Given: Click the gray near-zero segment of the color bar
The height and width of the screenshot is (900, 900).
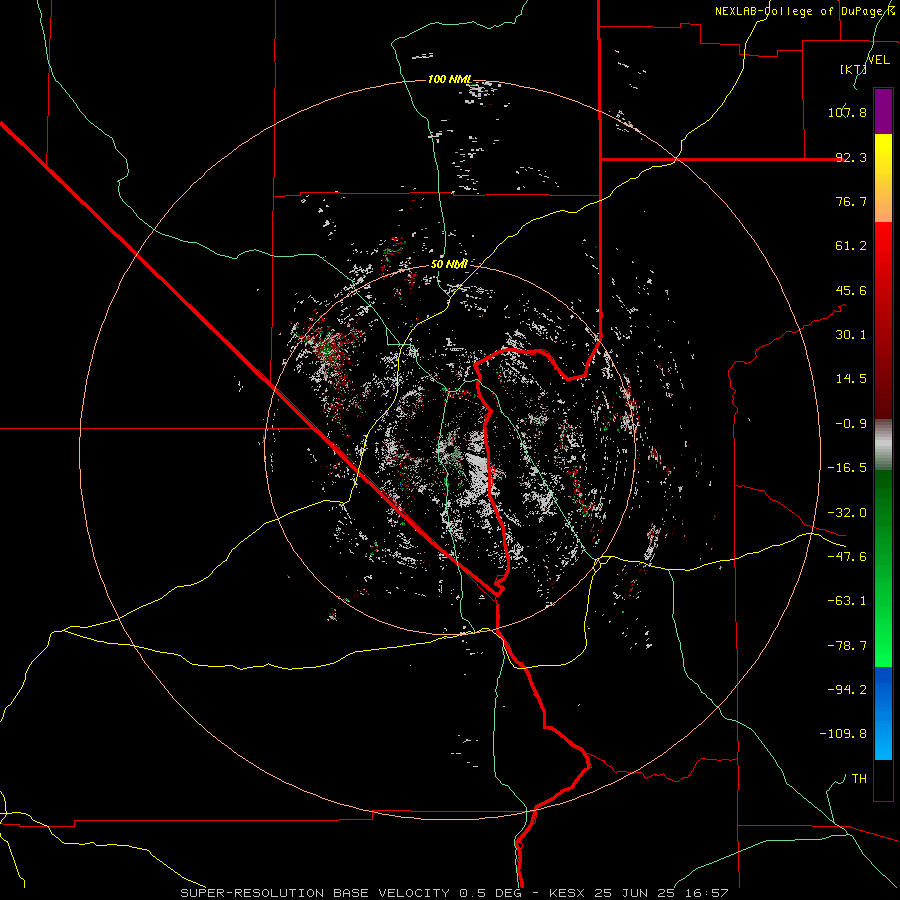Looking at the screenshot, I should [x=883, y=445].
